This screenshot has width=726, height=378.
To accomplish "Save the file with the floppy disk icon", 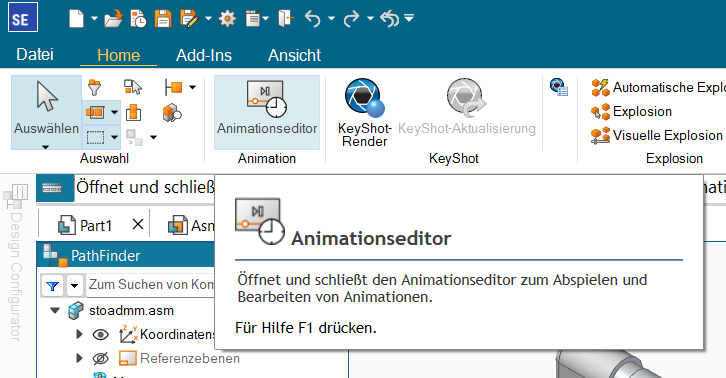I will pos(163,19).
